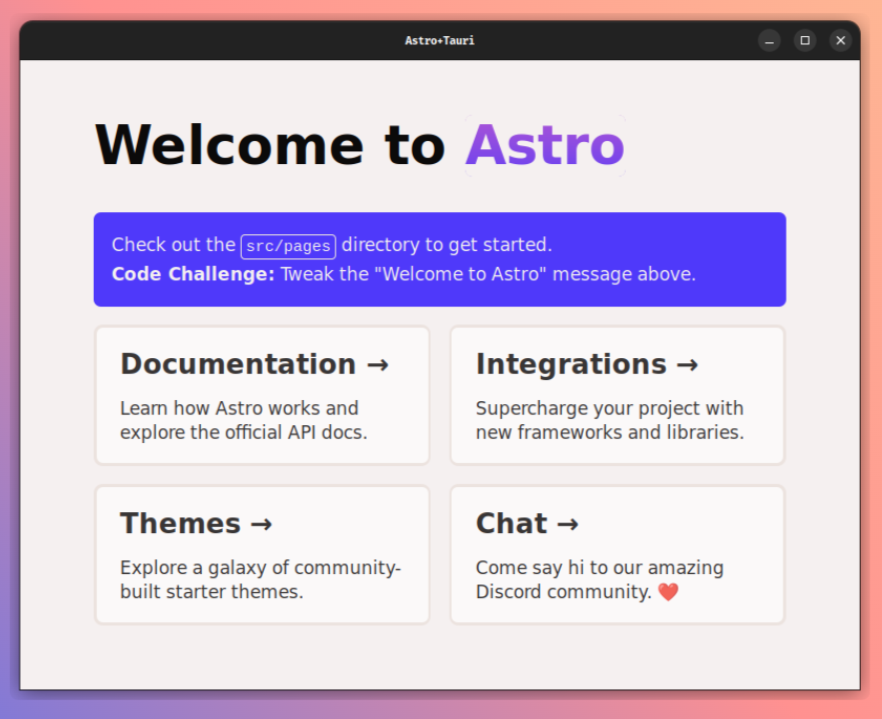Minimize the Astro+Tauri window
882x719 pixels.
(x=769, y=41)
